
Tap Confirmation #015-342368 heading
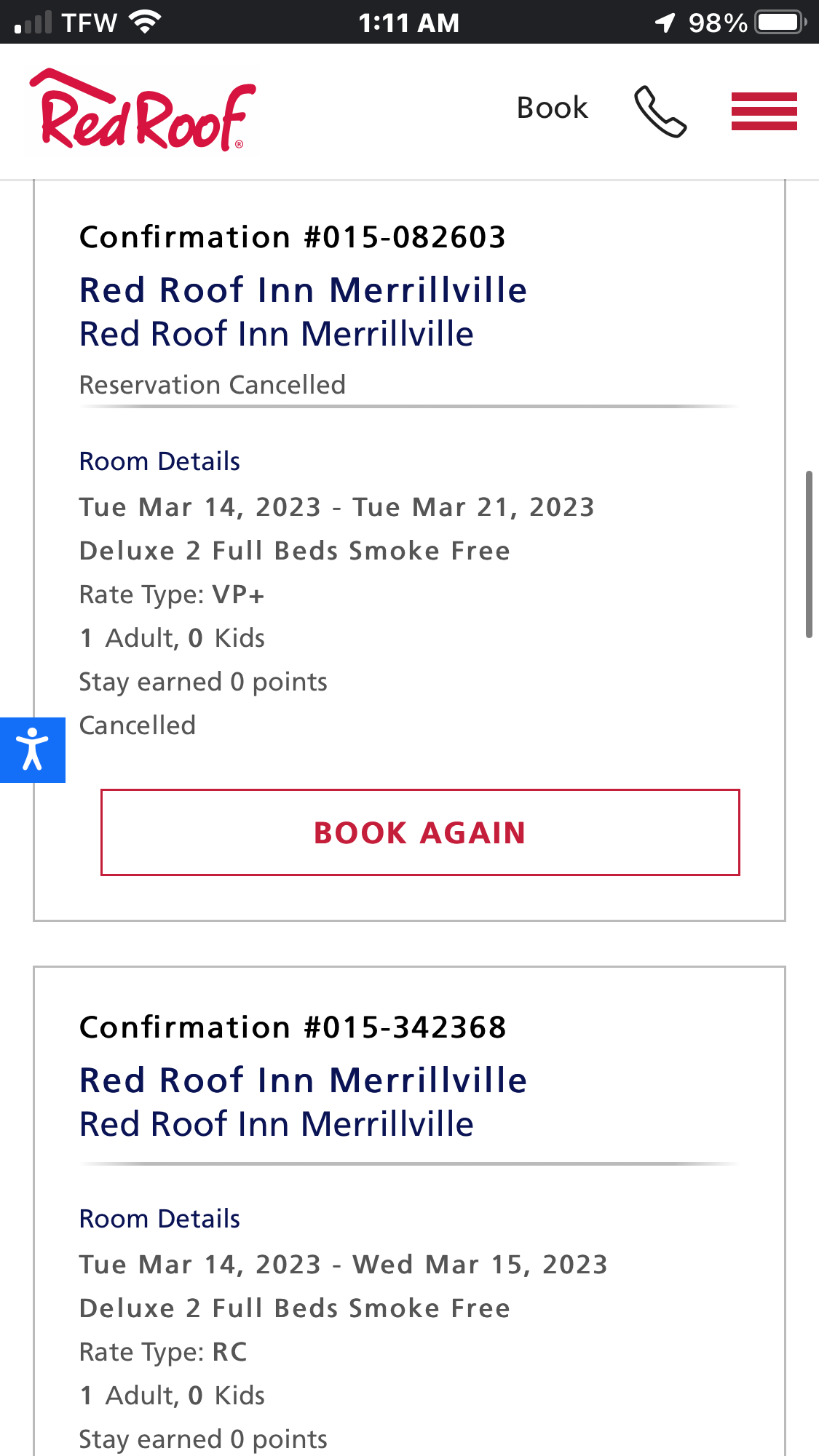click(293, 1027)
